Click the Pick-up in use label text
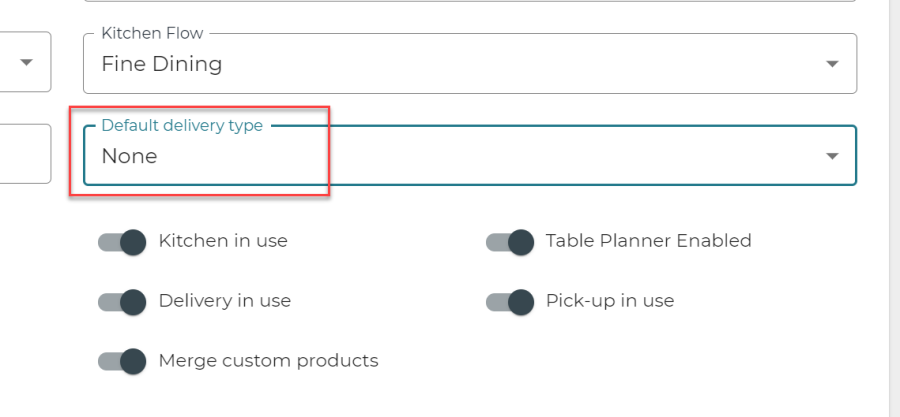Image resolution: width=900 pixels, height=417 pixels. 610,301
